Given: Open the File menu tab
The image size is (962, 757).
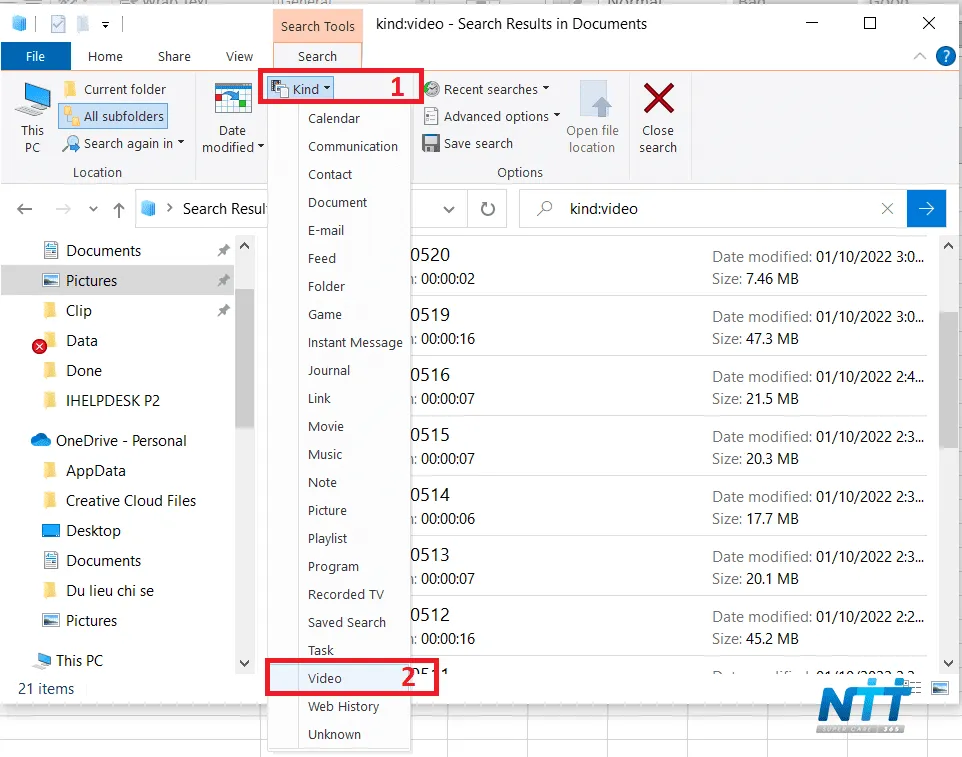Looking at the screenshot, I should [x=35, y=57].
